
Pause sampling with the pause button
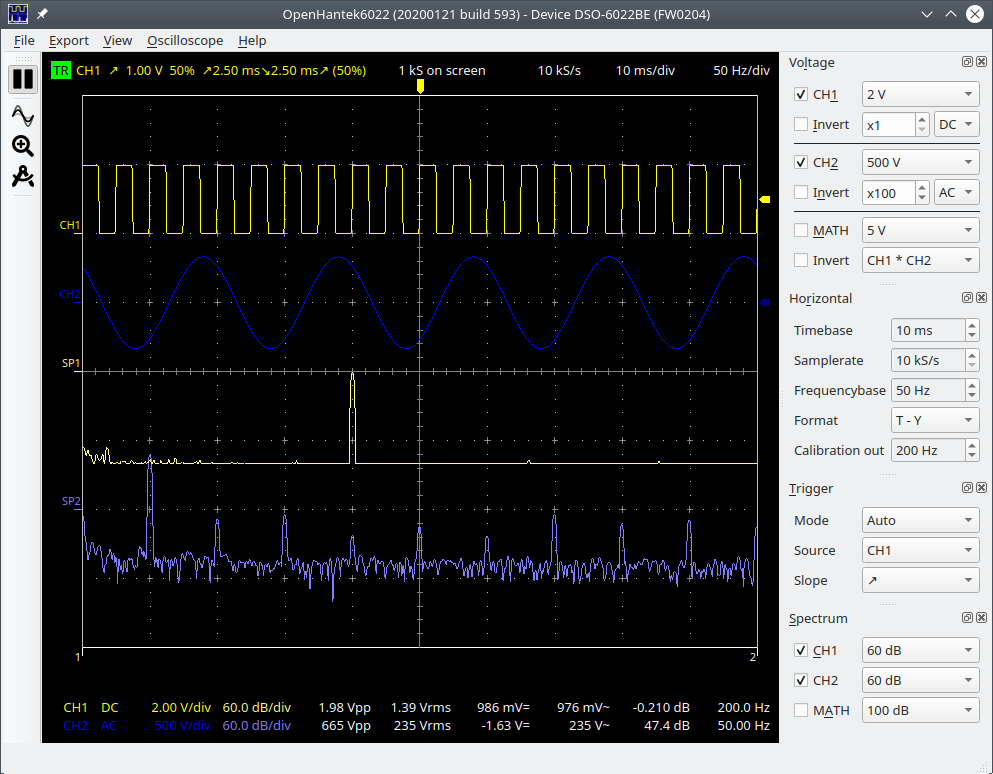coord(23,79)
